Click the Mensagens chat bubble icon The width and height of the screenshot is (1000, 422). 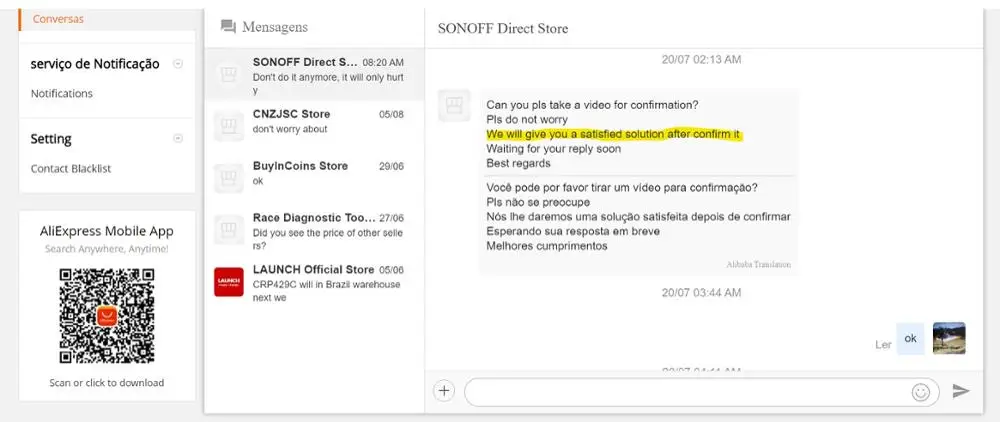point(228,27)
